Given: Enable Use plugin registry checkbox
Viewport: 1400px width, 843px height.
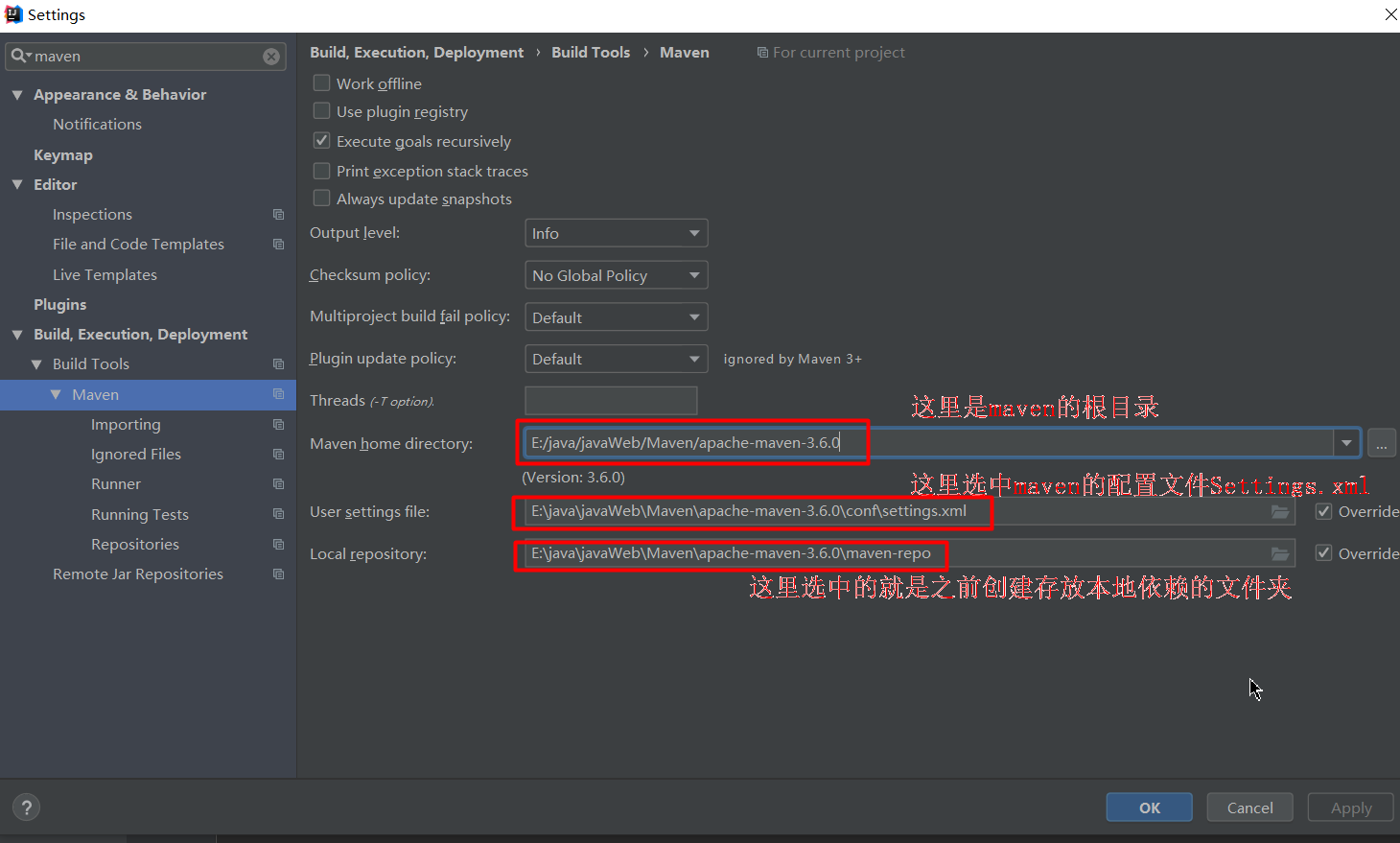Looking at the screenshot, I should click(x=322, y=111).
